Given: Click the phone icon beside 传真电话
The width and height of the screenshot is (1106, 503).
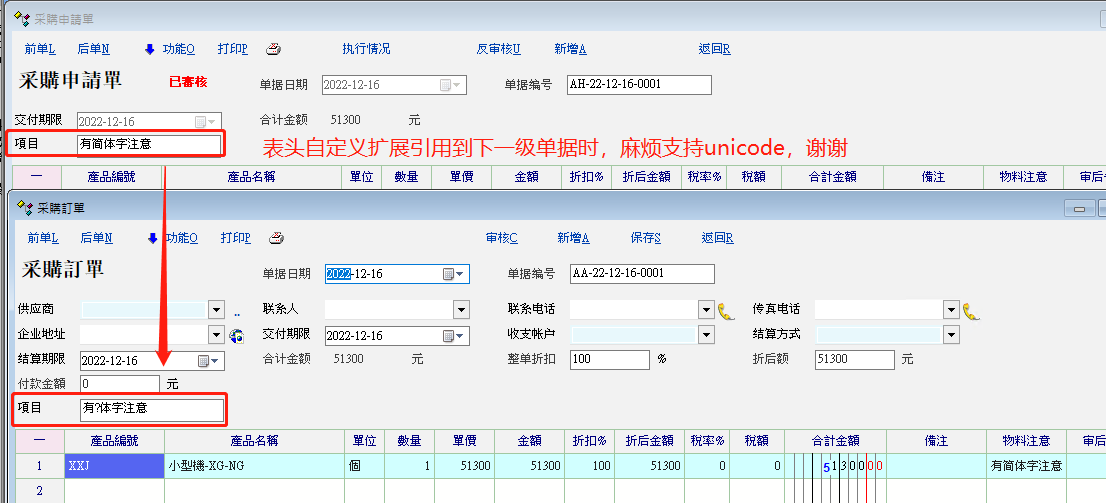Looking at the screenshot, I should point(970,310).
